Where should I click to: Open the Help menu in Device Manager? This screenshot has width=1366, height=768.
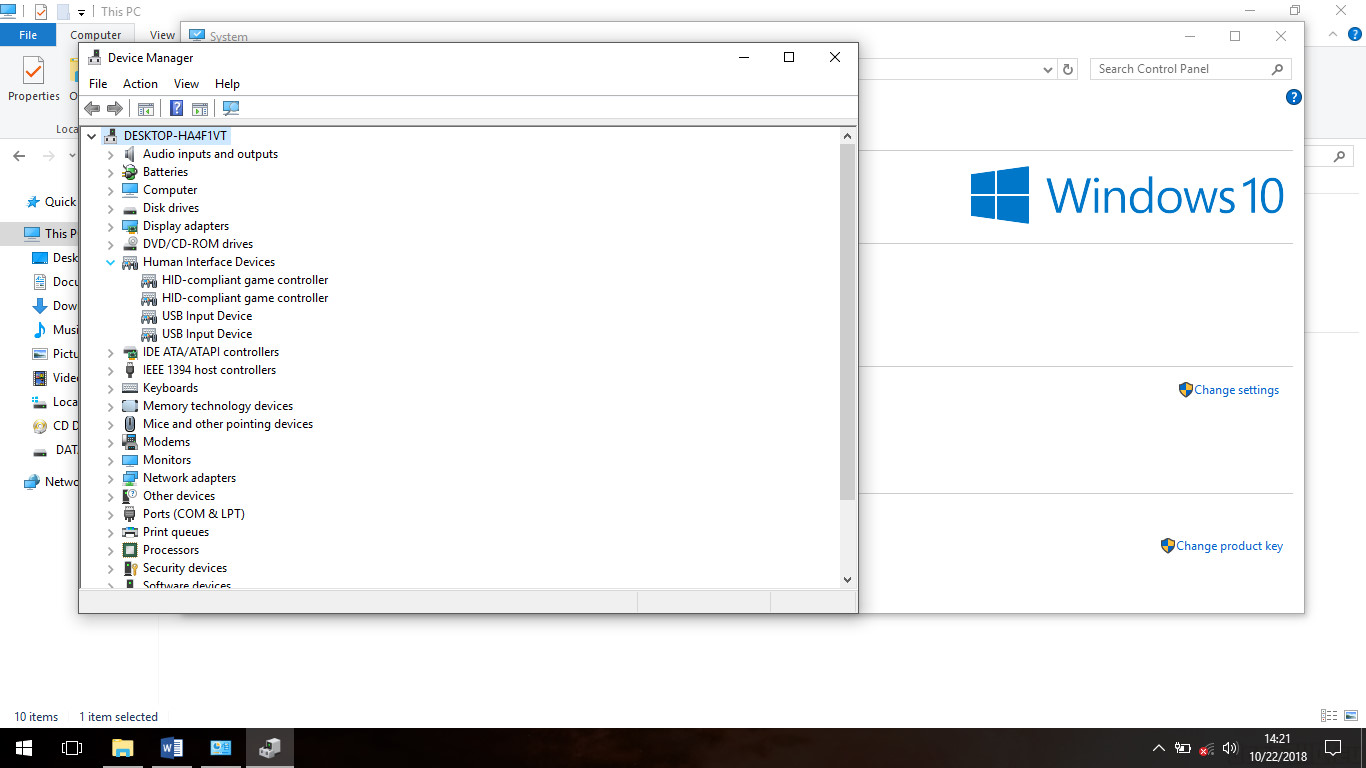click(x=227, y=84)
